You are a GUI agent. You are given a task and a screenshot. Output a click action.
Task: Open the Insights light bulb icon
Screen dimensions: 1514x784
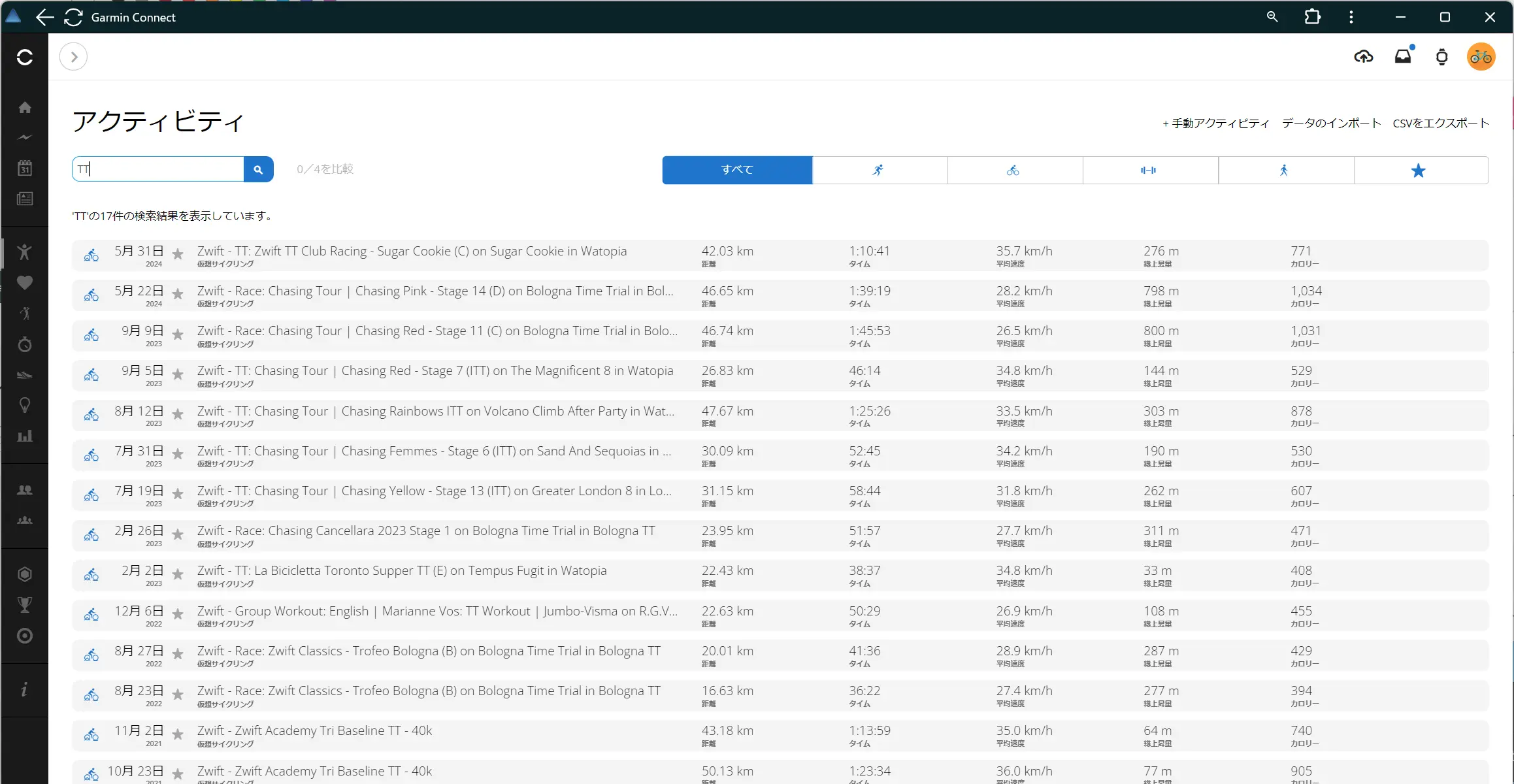pyautogui.click(x=25, y=405)
